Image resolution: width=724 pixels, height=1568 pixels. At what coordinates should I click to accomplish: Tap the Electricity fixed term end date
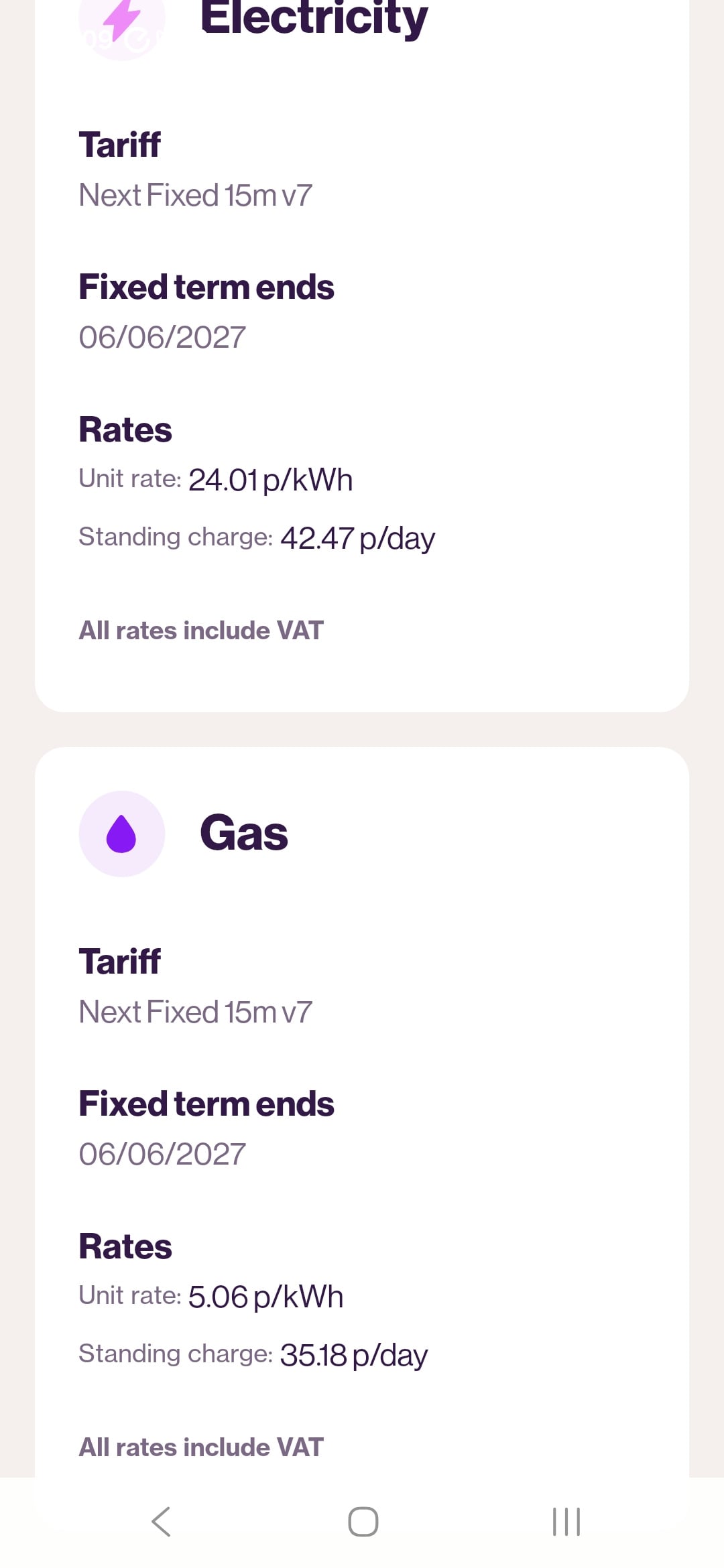[162, 337]
